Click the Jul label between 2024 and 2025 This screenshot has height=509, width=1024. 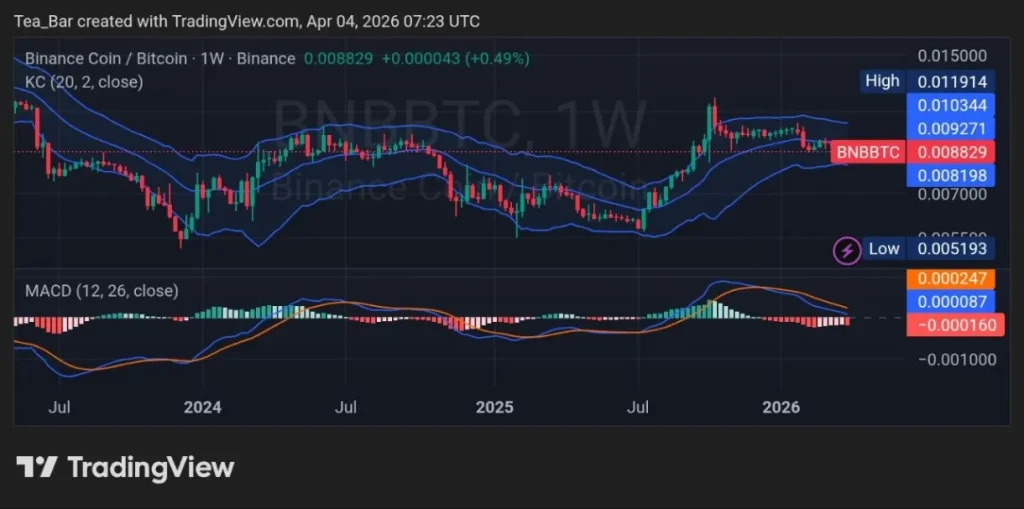(346, 408)
